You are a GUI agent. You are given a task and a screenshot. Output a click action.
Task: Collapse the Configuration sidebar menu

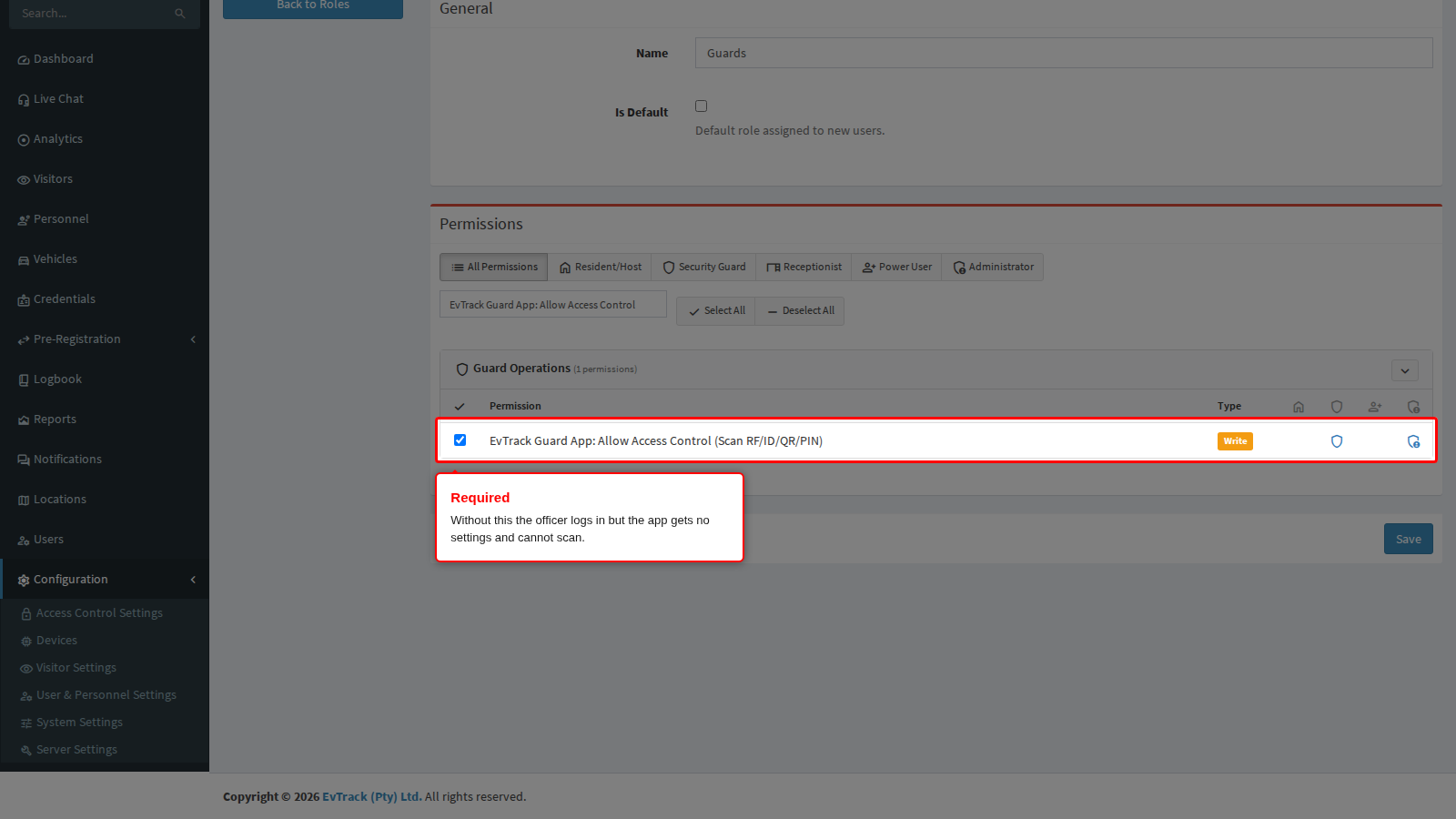pyautogui.click(x=105, y=580)
